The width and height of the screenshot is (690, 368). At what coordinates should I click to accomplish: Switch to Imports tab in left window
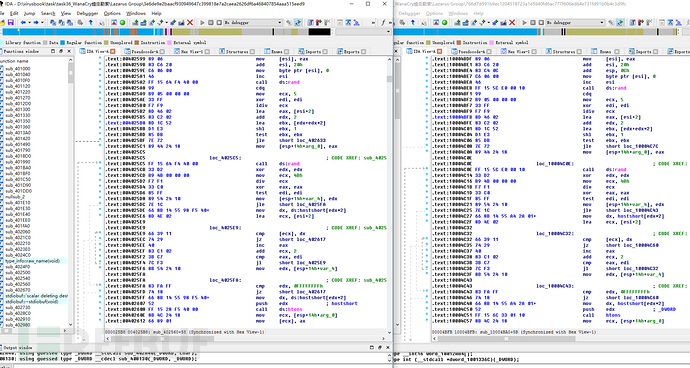pos(313,52)
